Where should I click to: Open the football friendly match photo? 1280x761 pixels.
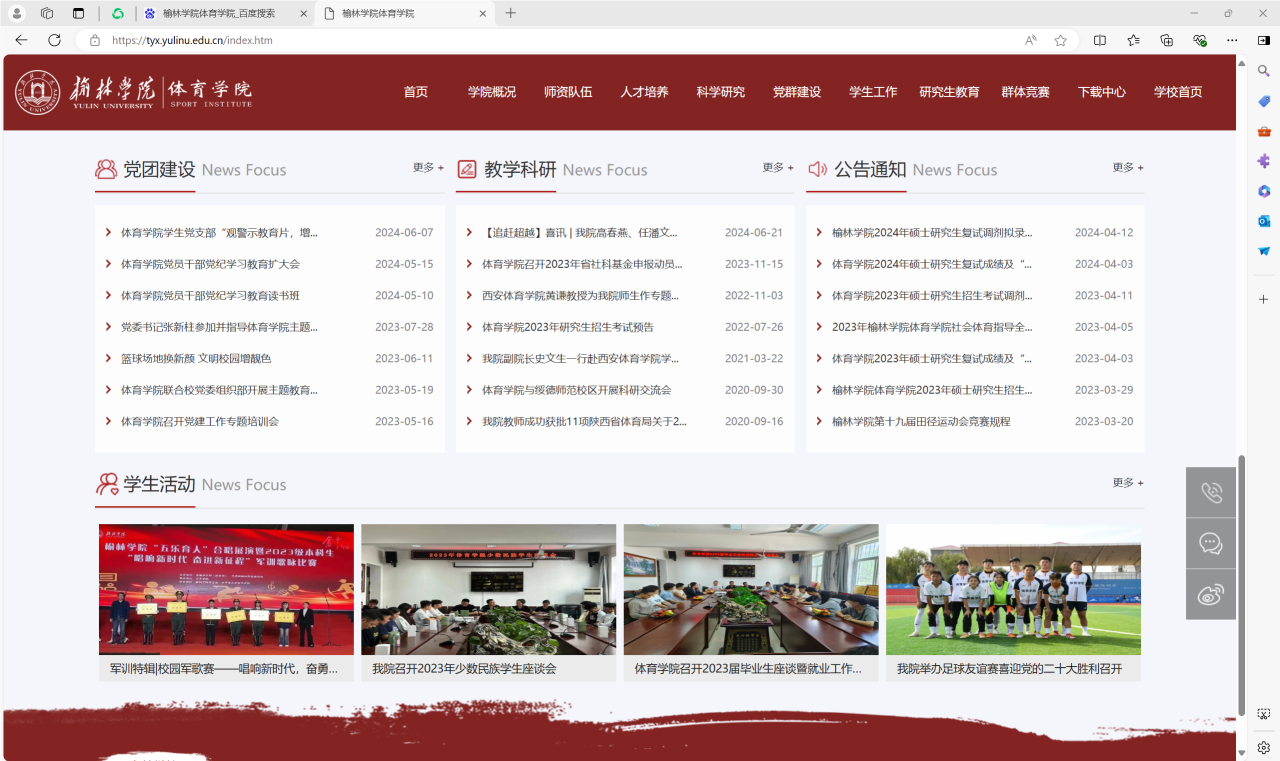coord(1013,590)
